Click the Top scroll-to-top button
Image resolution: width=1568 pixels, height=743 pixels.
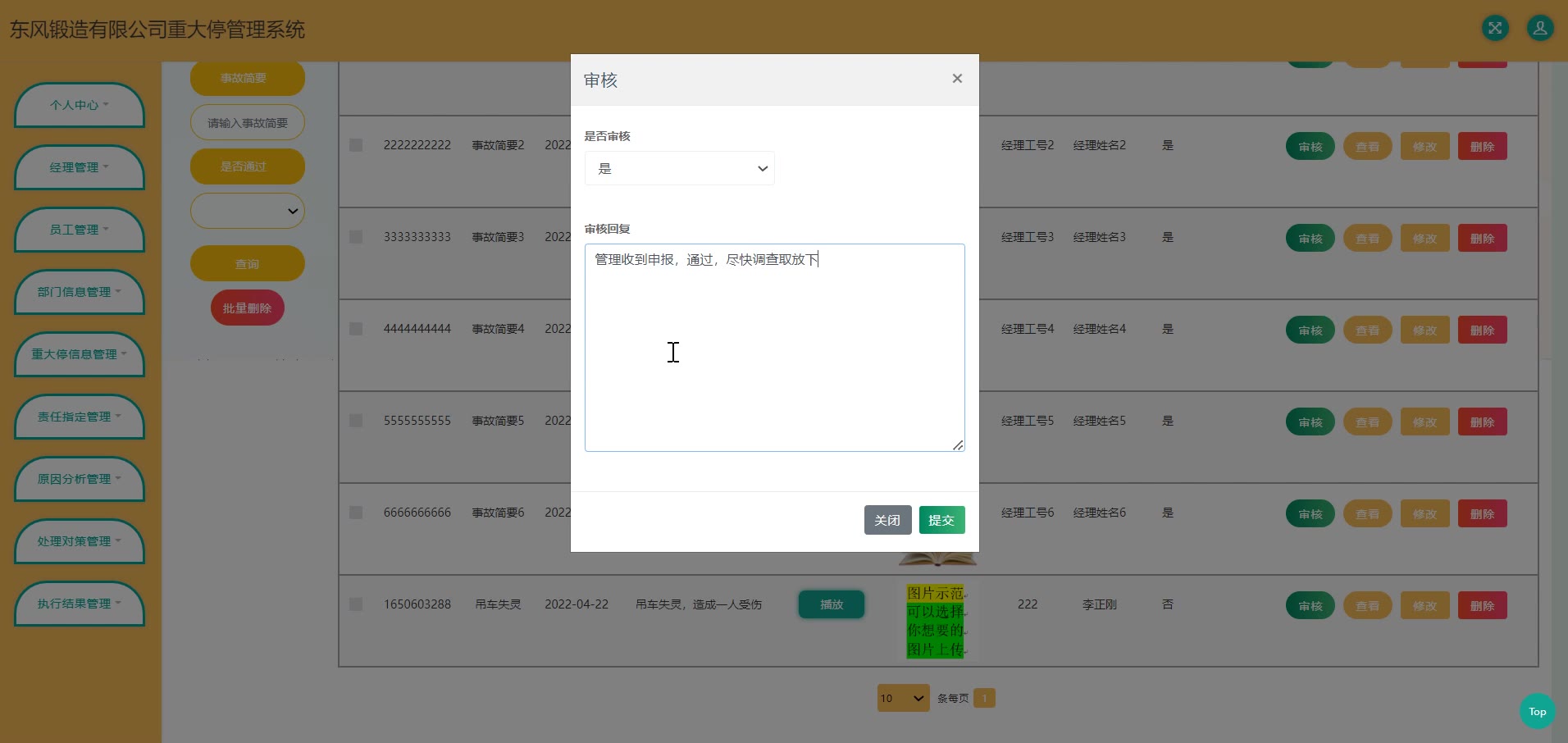(1537, 711)
